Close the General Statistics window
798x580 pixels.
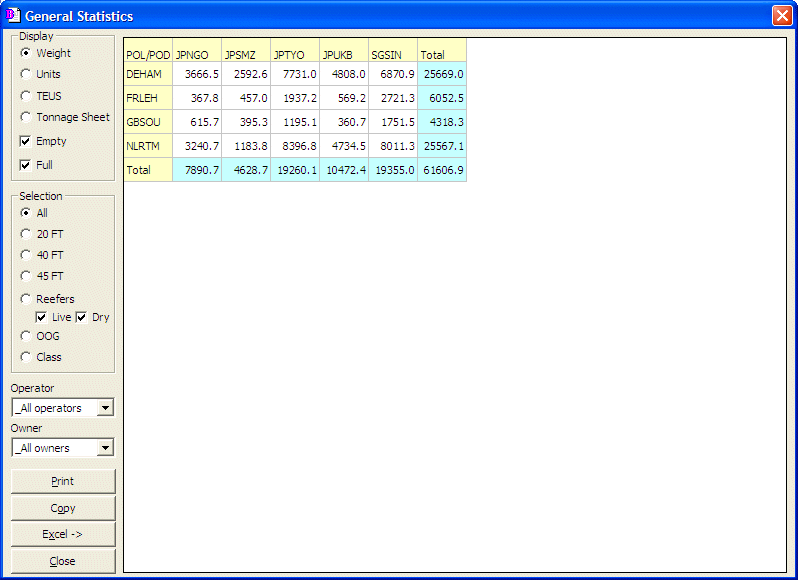click(x=781, y=16)
